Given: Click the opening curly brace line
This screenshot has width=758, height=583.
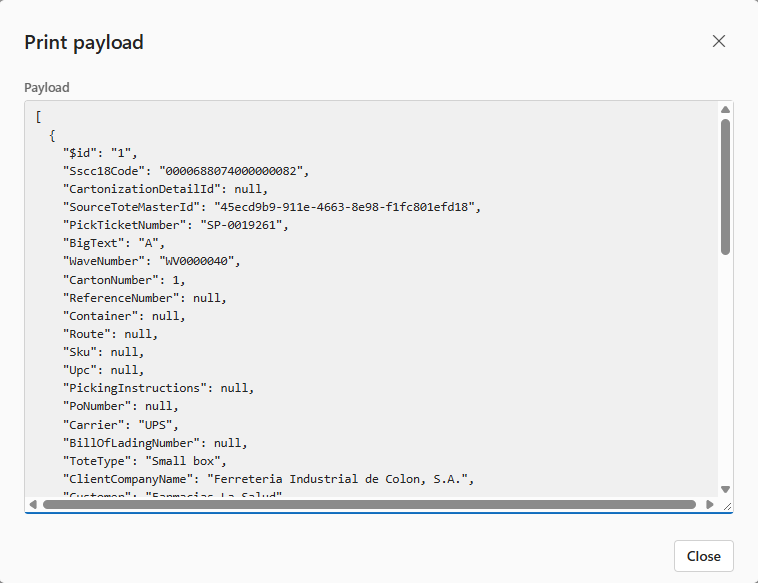Looking at the screenshot, I should tap(52, 135).
